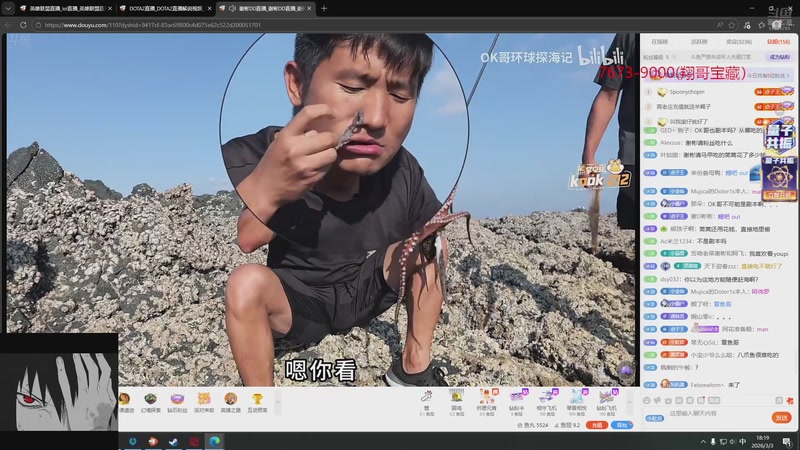Open the Microsoft Edge taskbar icon

pos(214,441)
